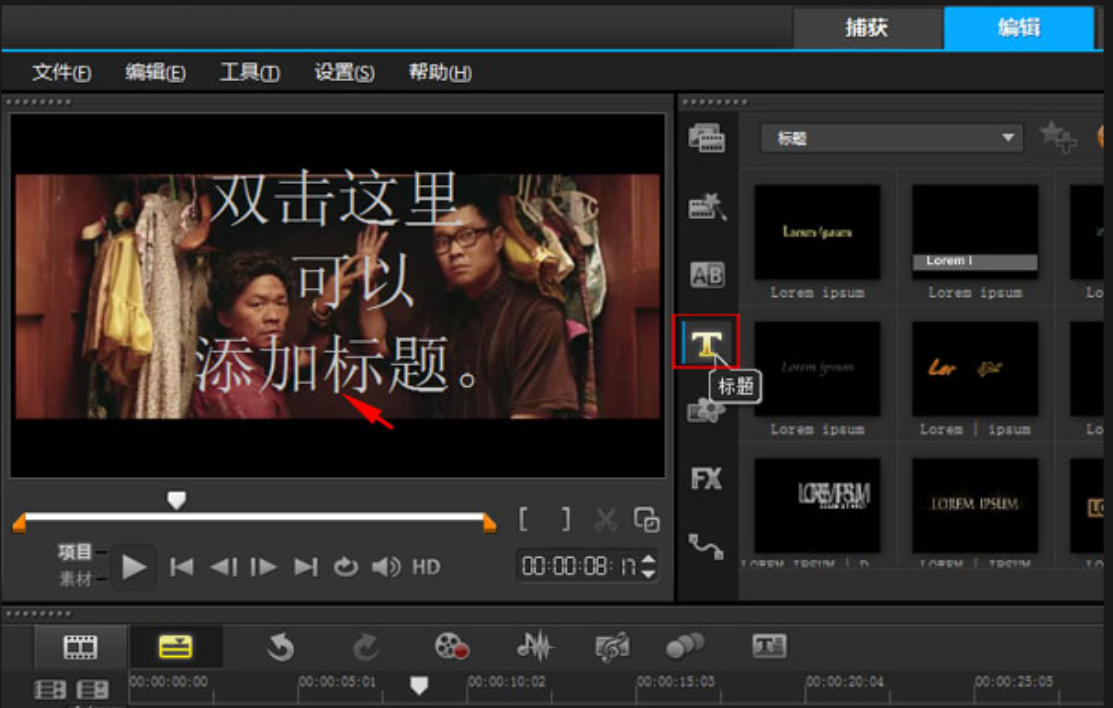
Task: Open the 帮助(H) menu
Action: click(439, 72)
